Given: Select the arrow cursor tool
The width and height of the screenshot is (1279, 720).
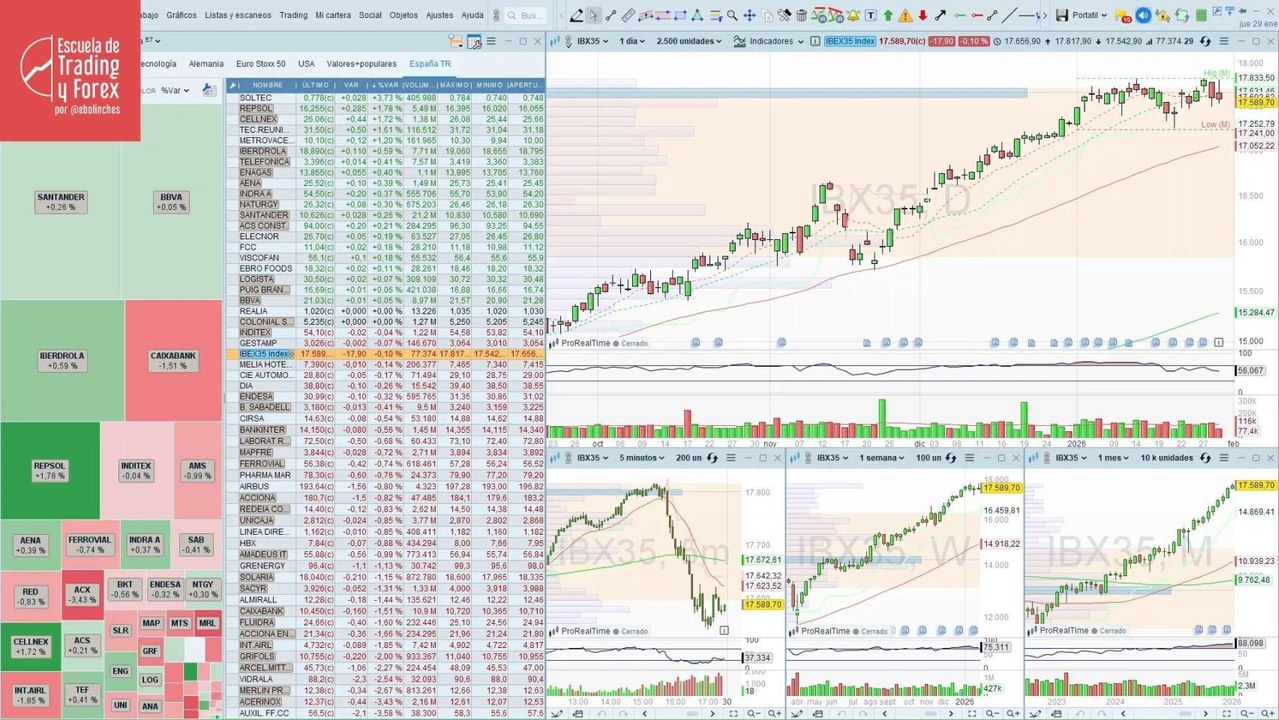Looking at the screenshot, I should tap(594, 15).
